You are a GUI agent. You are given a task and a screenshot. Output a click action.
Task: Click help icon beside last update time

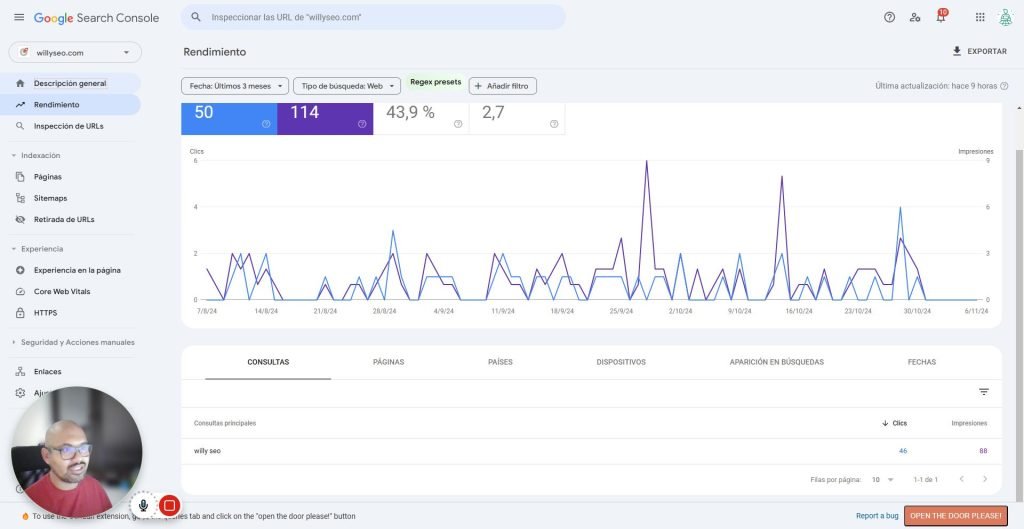1004,86
